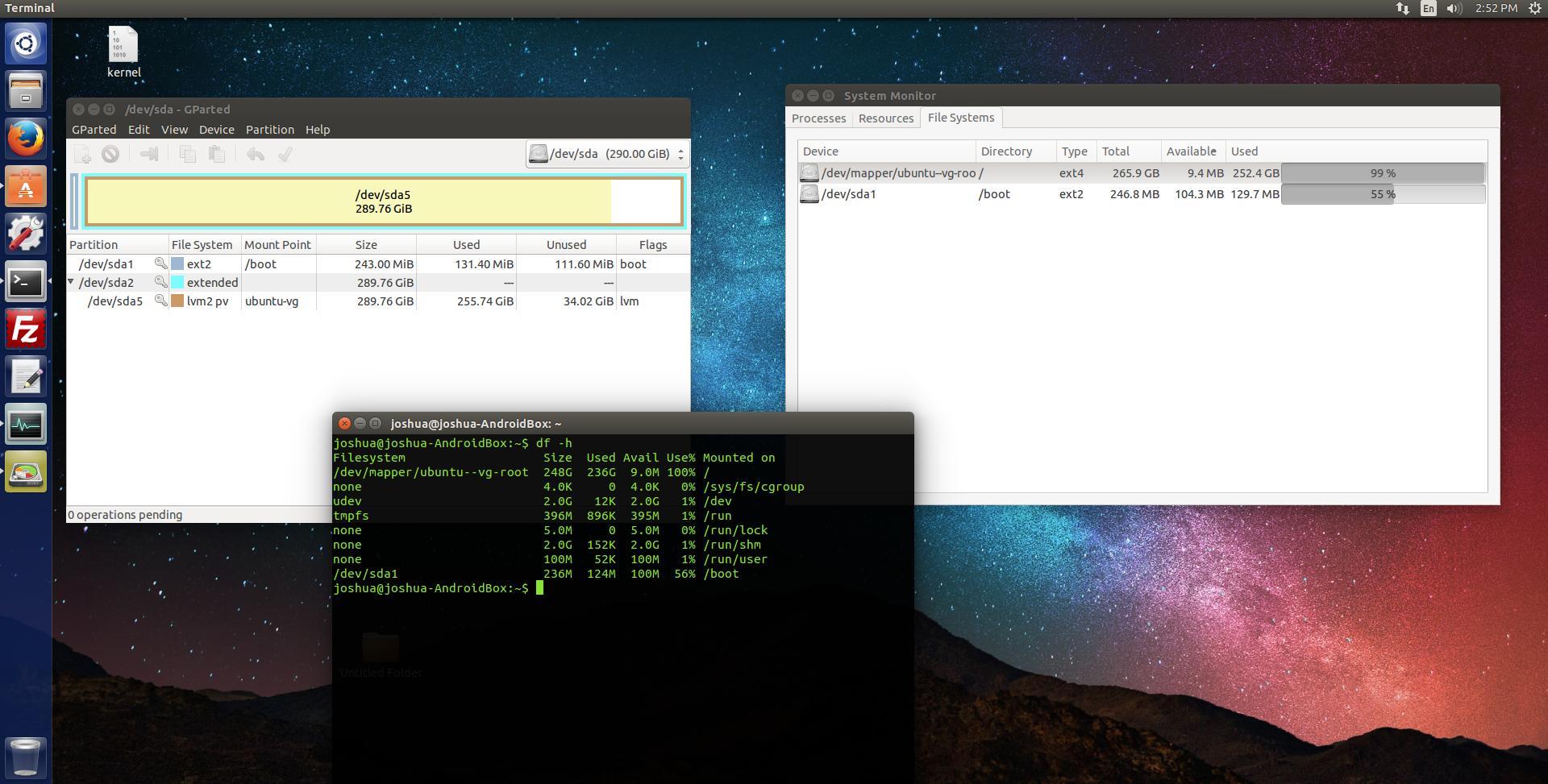
Task: Click the network indicator in the top panel
Action: (x=1403, y=8)
